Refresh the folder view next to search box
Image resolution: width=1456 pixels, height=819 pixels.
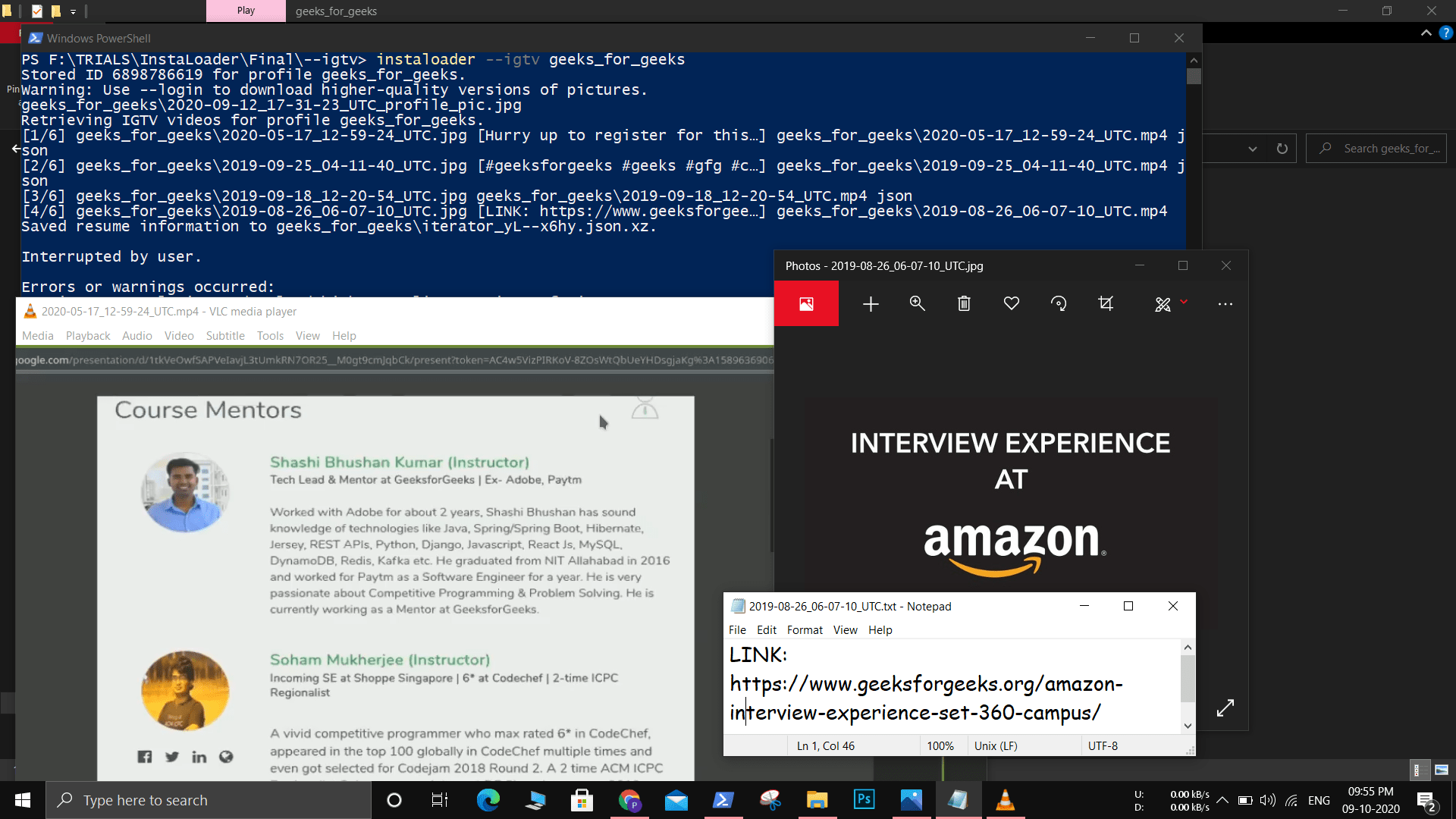point(1282,149)
